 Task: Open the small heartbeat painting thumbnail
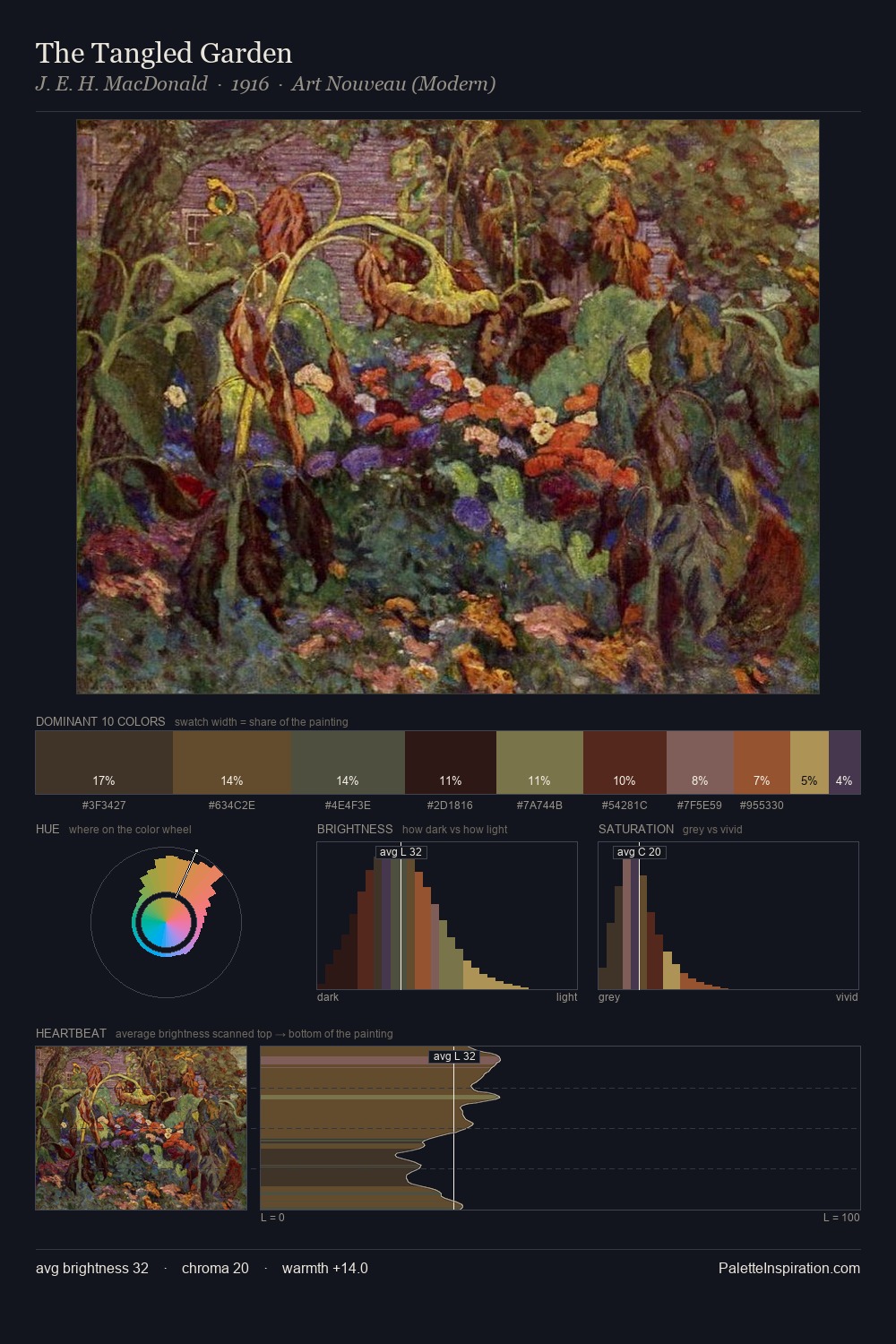(x=141, y=1128)
